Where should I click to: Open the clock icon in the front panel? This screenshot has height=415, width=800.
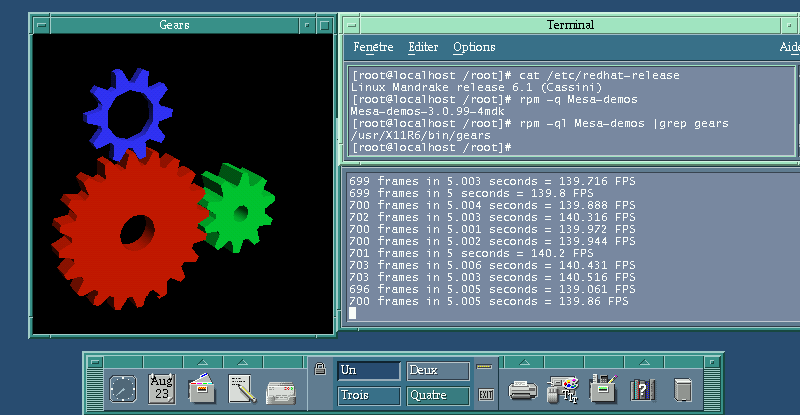(x=123, y=389)
